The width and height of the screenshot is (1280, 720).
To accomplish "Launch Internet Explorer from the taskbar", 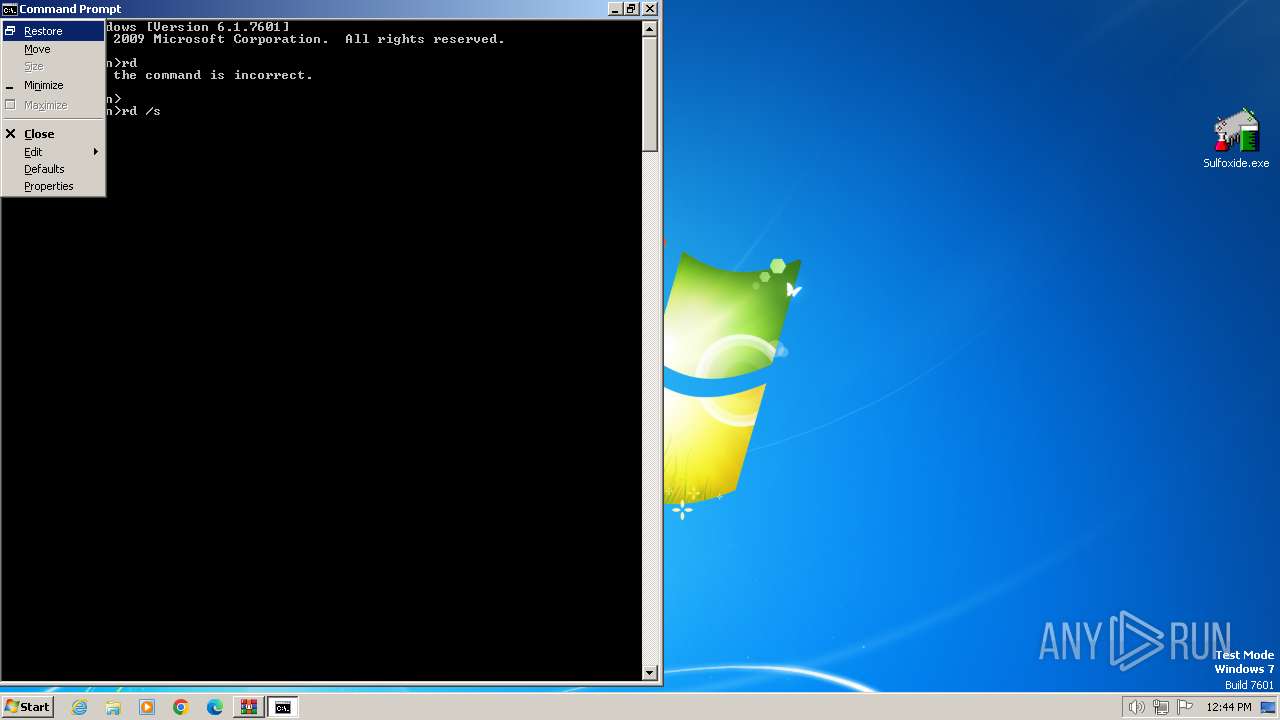I will [x=80, y=707].
